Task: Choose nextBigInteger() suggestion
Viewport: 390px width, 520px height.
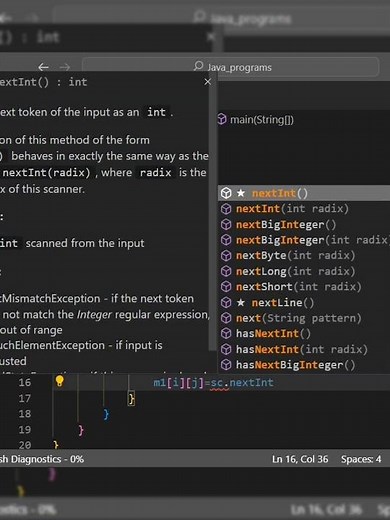Action: pos(304,224)
